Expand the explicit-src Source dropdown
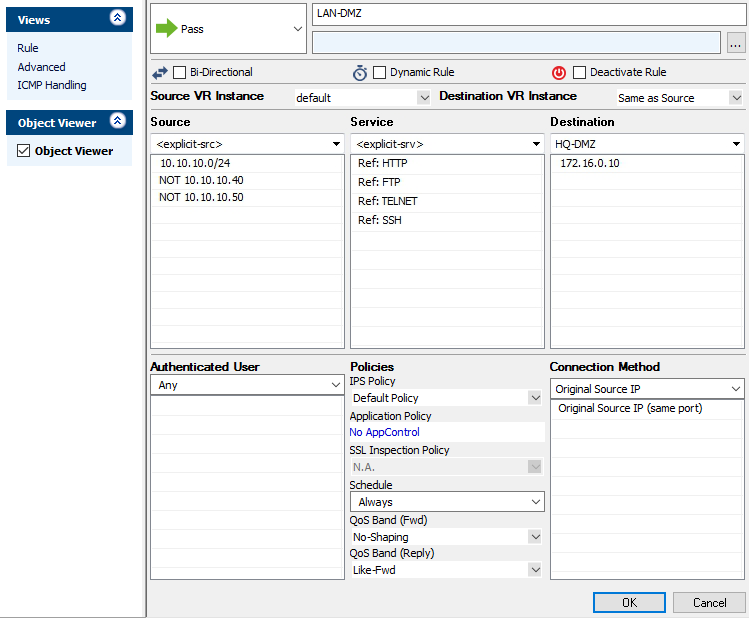The height and width of the screenshot is (619, 749). [x=247, y=144]
